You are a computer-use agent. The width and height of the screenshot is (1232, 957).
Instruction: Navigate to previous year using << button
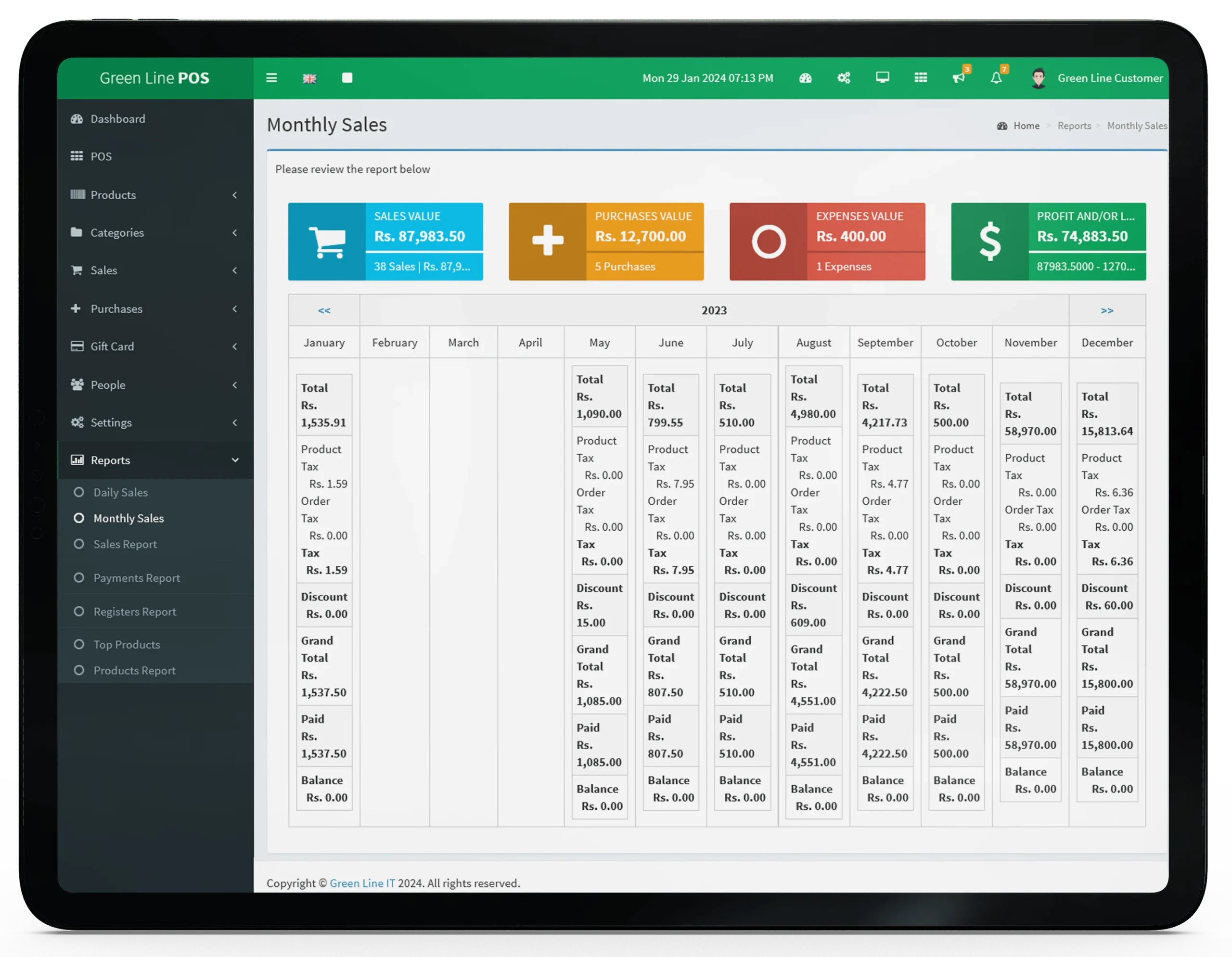[x=322, y=310]
